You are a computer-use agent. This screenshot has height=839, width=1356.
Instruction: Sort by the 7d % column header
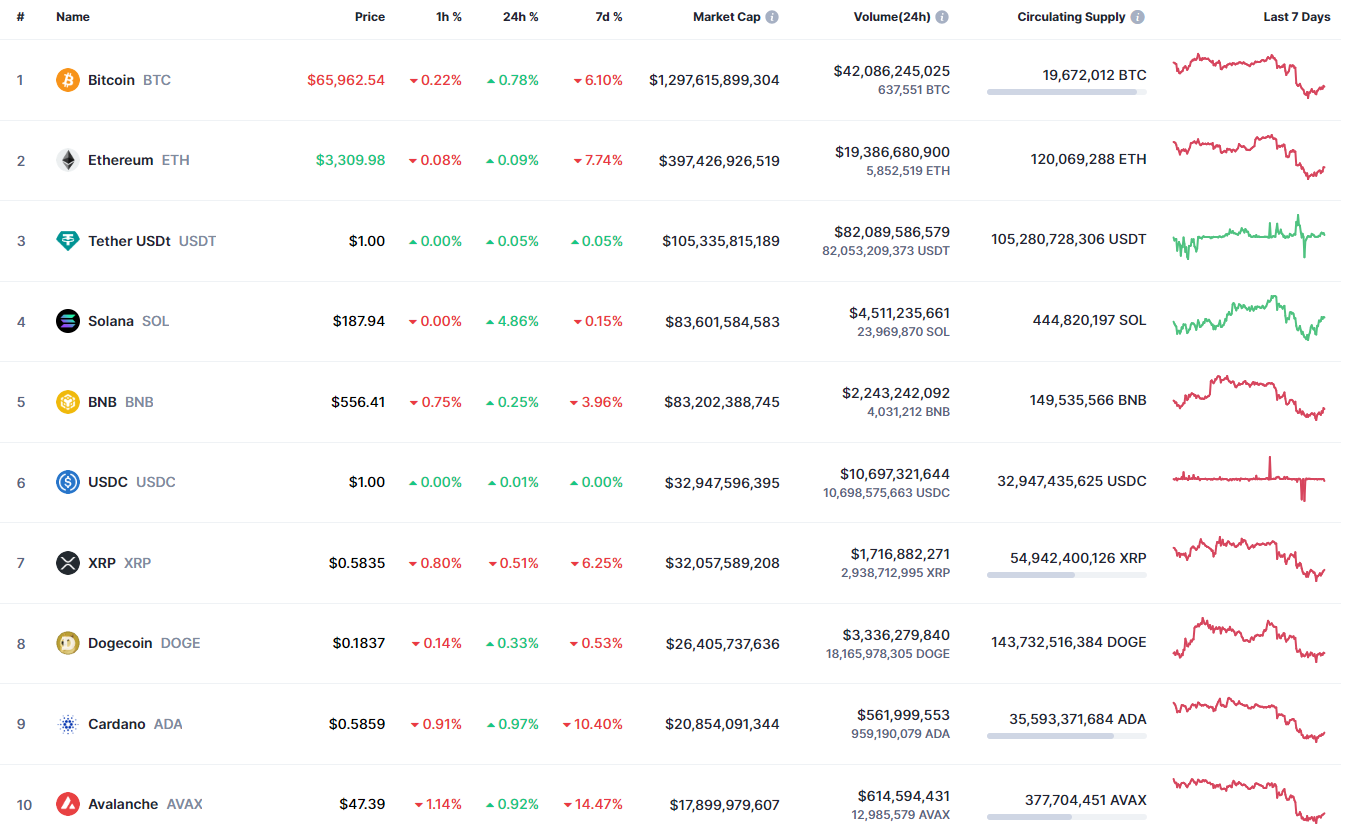pos(607,17)
